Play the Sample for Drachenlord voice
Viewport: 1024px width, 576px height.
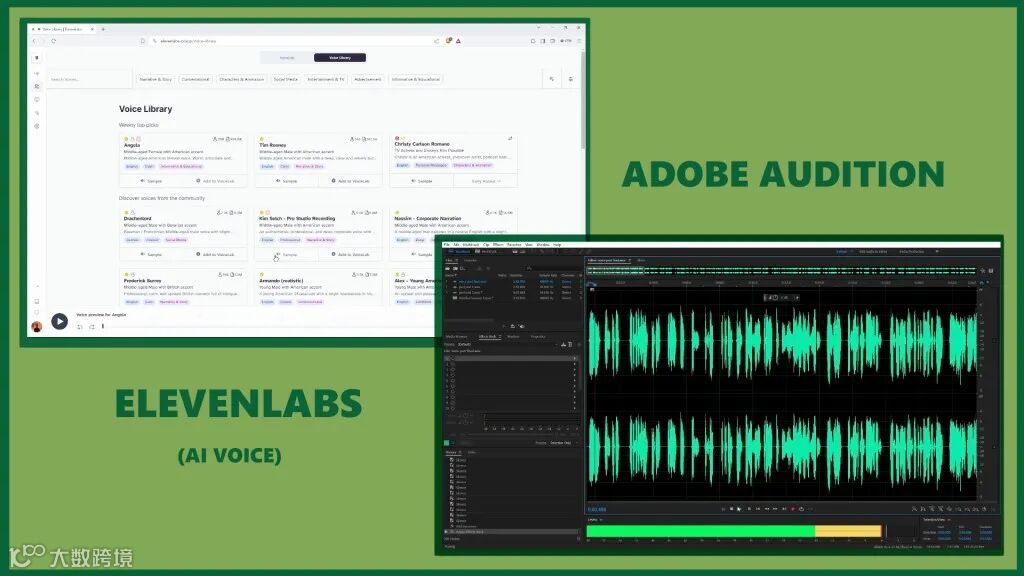coord(152,254)
